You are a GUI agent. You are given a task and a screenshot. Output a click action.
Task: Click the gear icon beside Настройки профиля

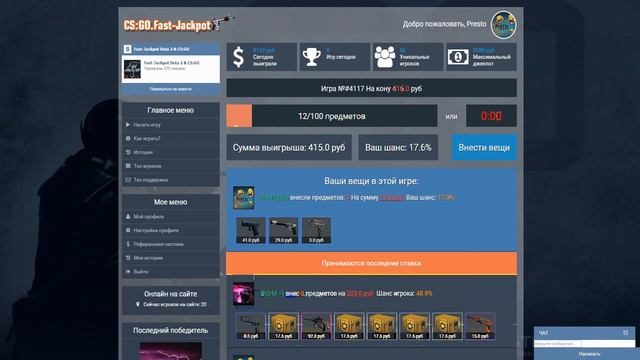click(x=128, y=230)
